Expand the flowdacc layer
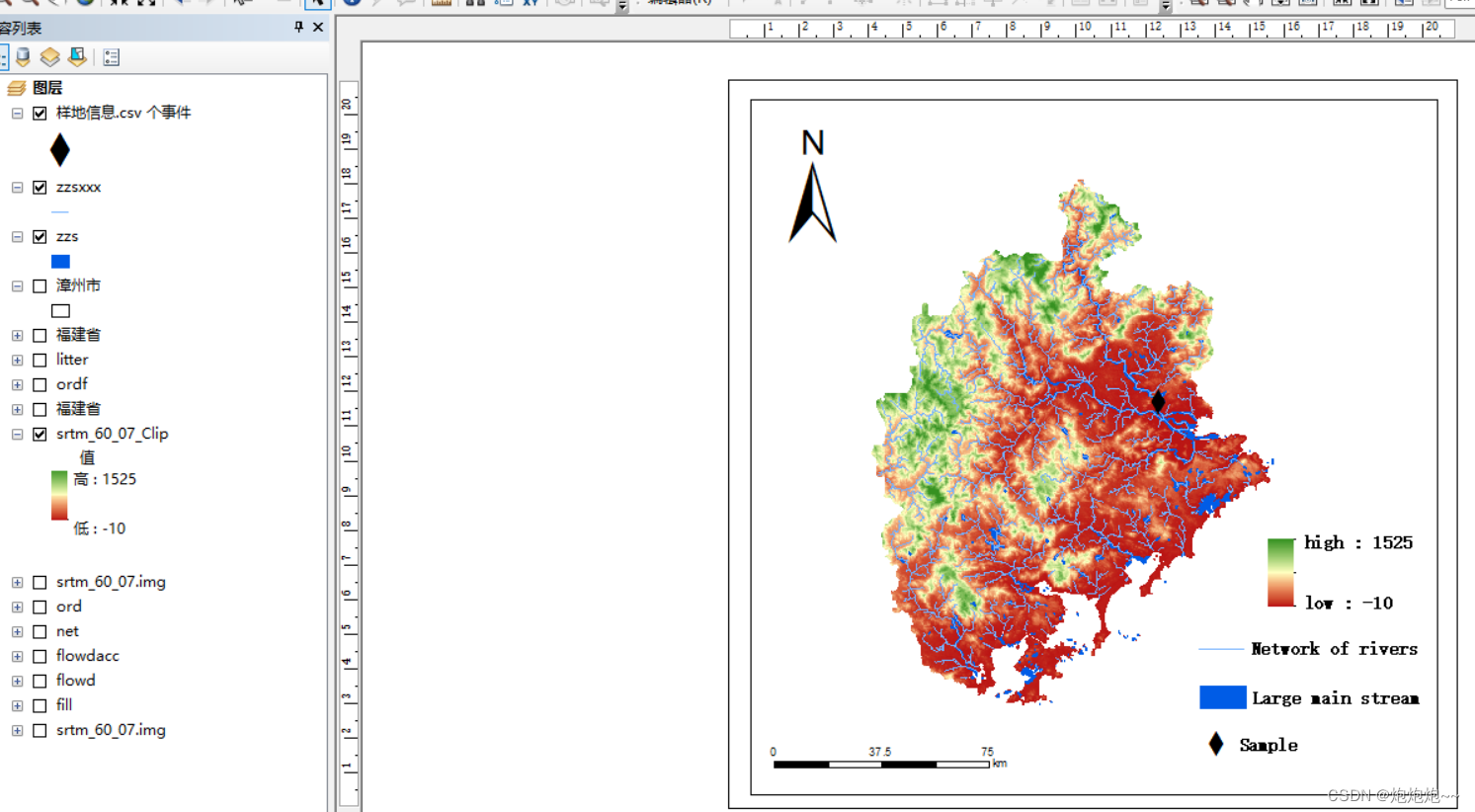This screenshot has height=812, width=1475. [x=17, y=656]
